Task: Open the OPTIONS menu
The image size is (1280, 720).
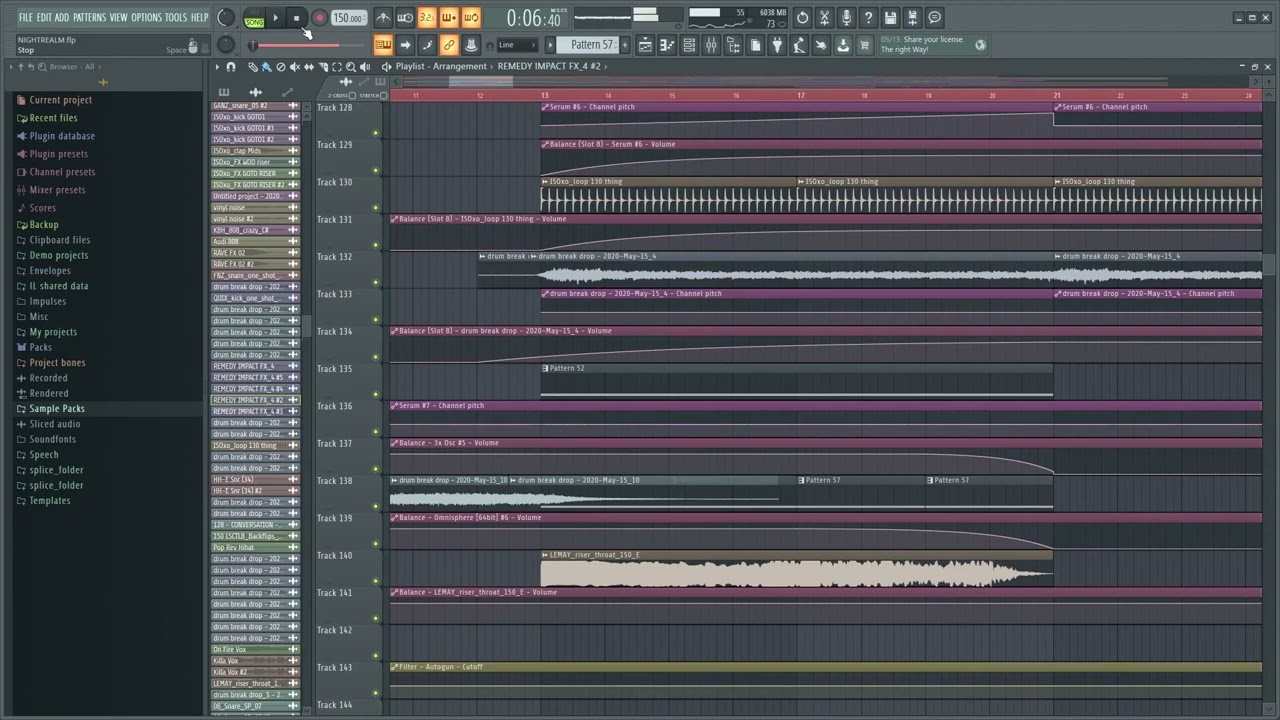Action: click(x=146, y=18)
